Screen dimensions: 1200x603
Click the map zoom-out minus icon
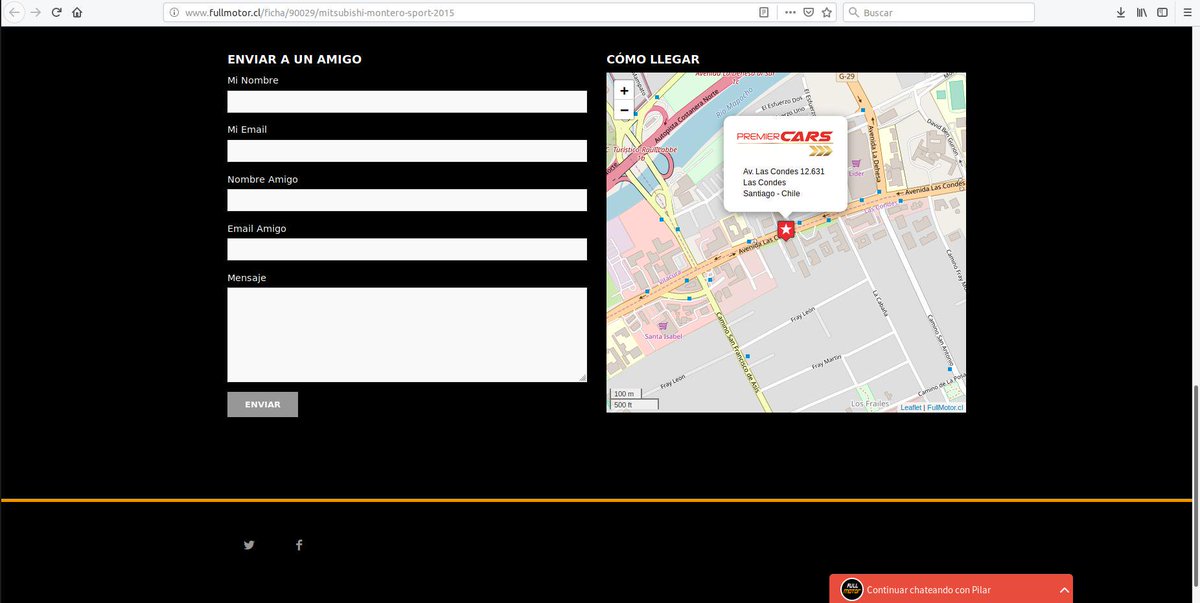[623, 110]
